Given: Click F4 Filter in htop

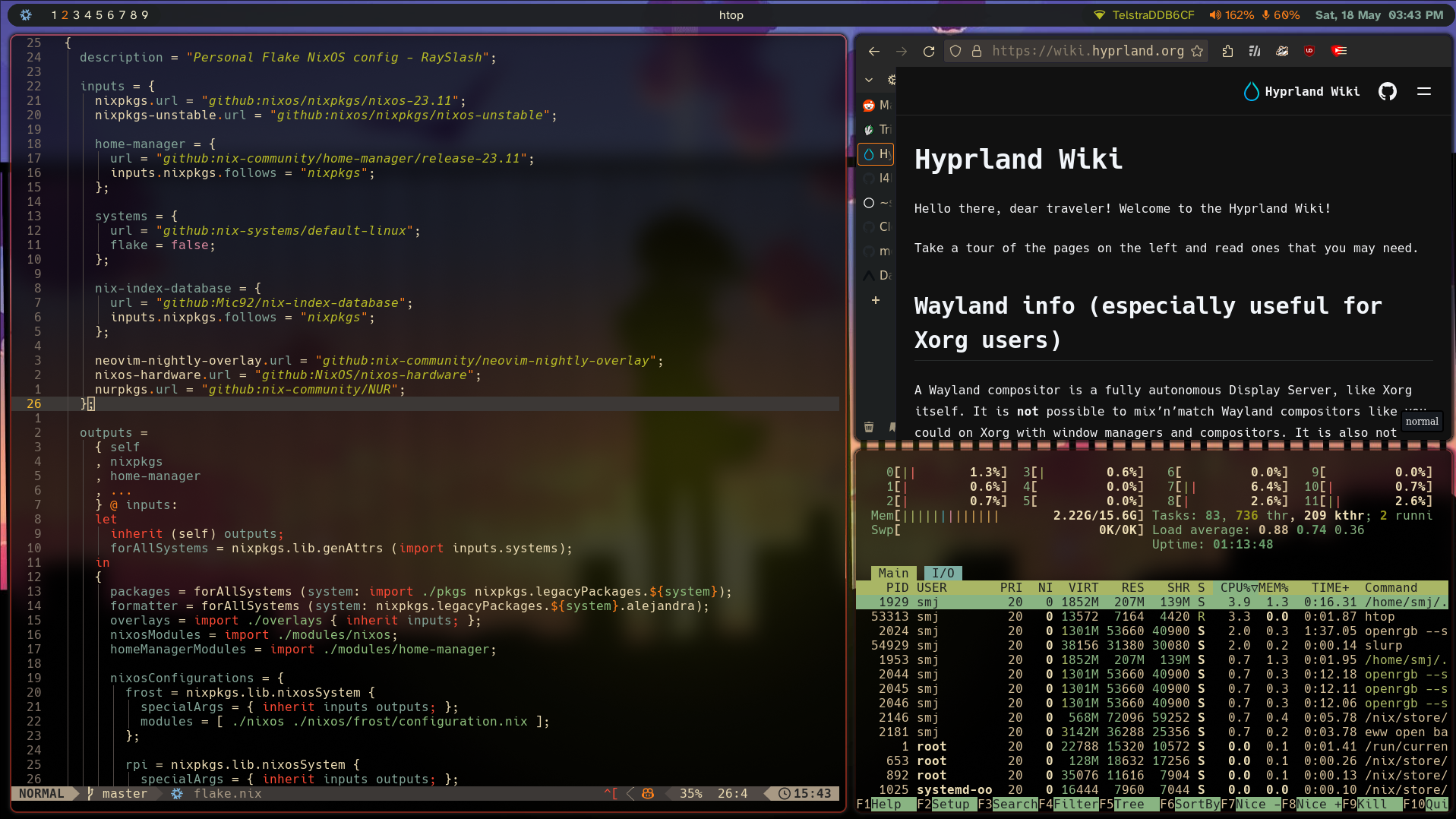Looking at the screenshot, I should point(1068,804).
